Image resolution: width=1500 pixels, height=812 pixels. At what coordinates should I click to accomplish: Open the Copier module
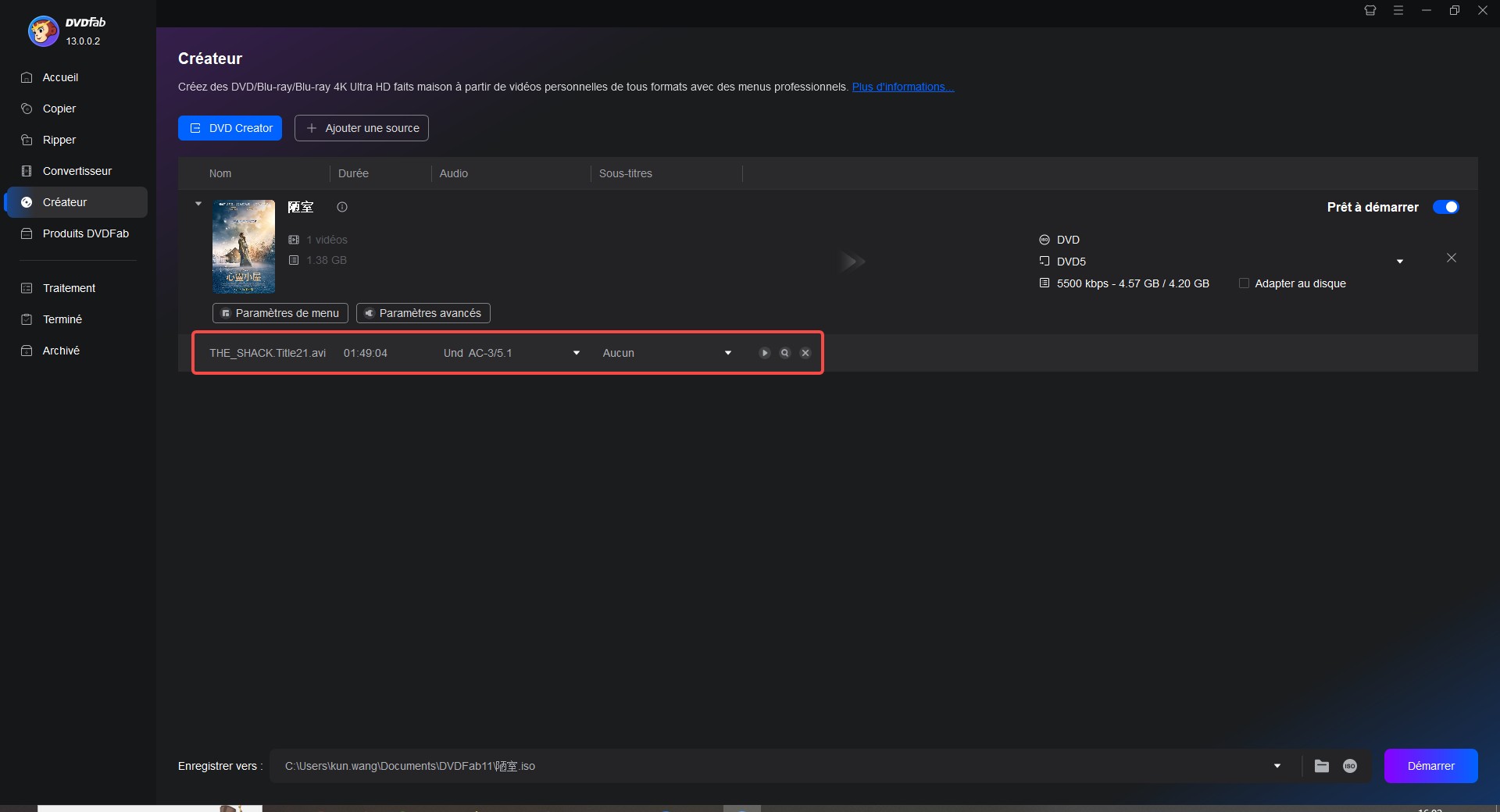59,109
